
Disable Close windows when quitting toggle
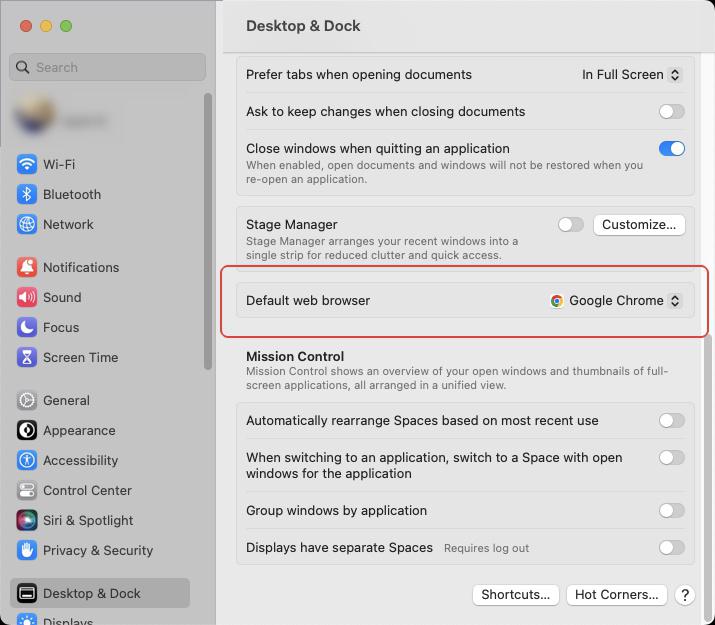point(671,149)
